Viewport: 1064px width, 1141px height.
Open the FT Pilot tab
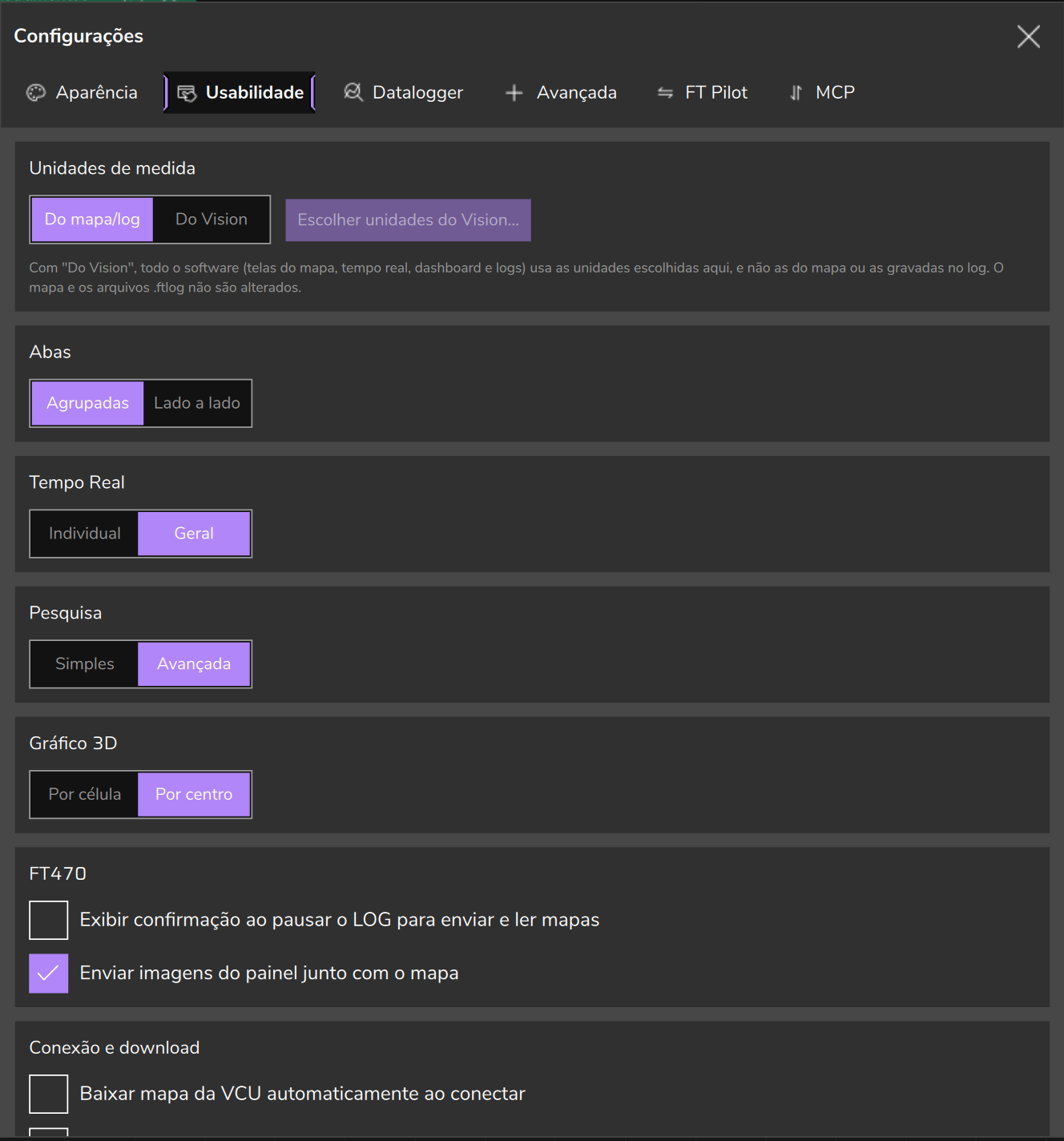tap(703, 93)
